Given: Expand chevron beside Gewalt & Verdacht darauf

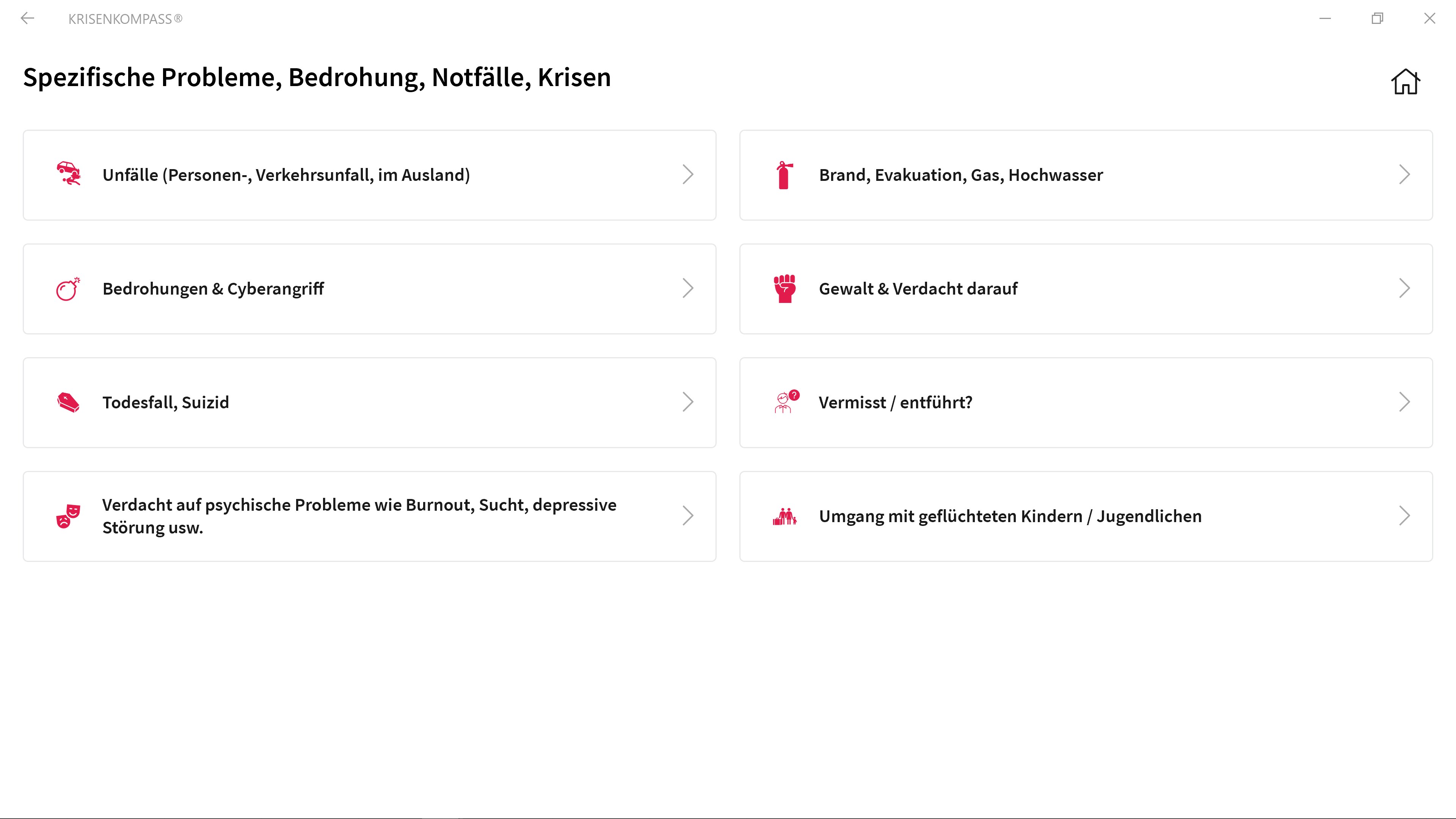Looking at the screenshot, I should [x=1404, y=288].
